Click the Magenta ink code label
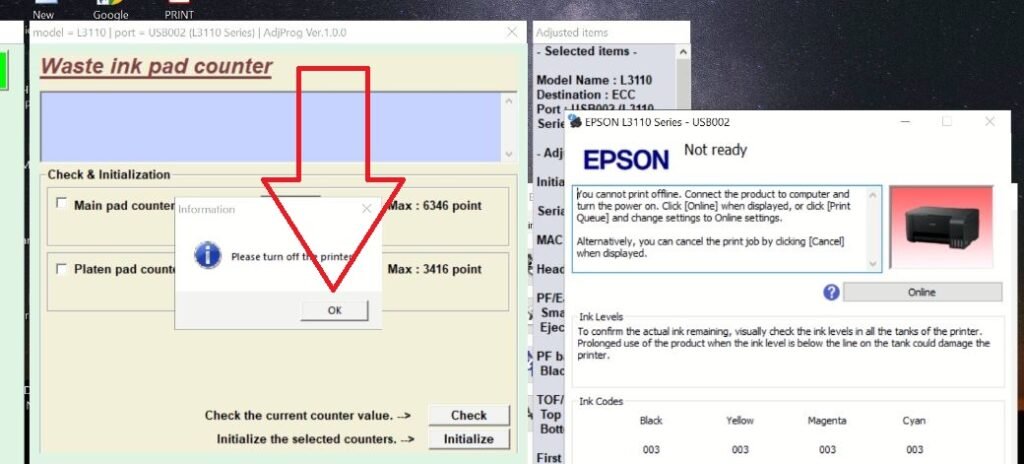The width and height of the screenshot is (1024, 464). [x=827, y=420]
